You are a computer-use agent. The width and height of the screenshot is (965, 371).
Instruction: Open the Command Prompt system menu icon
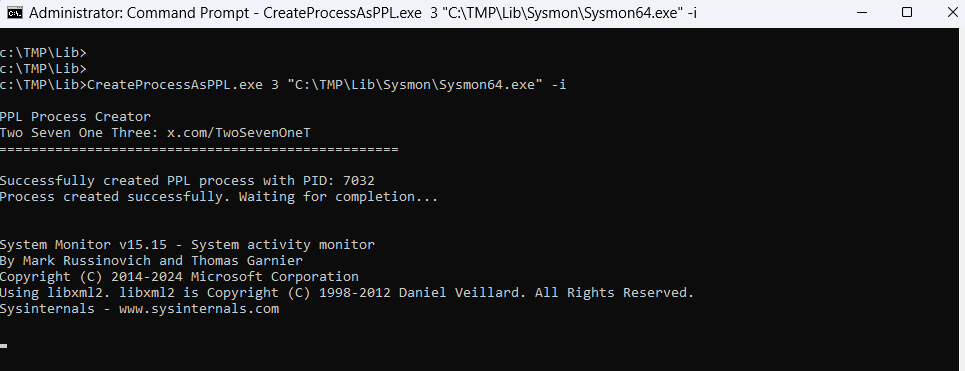[x=15, y=13]
